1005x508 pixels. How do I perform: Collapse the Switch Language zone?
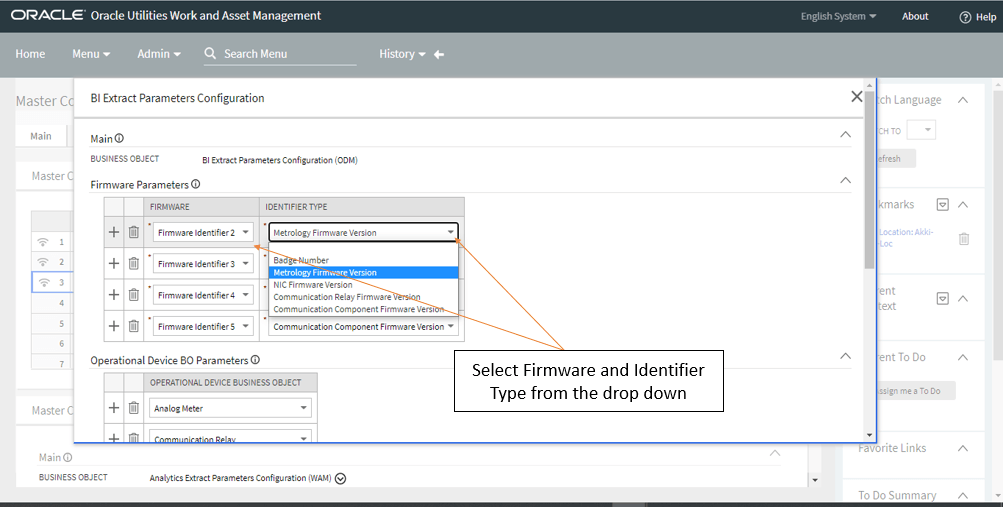(963, 100)
